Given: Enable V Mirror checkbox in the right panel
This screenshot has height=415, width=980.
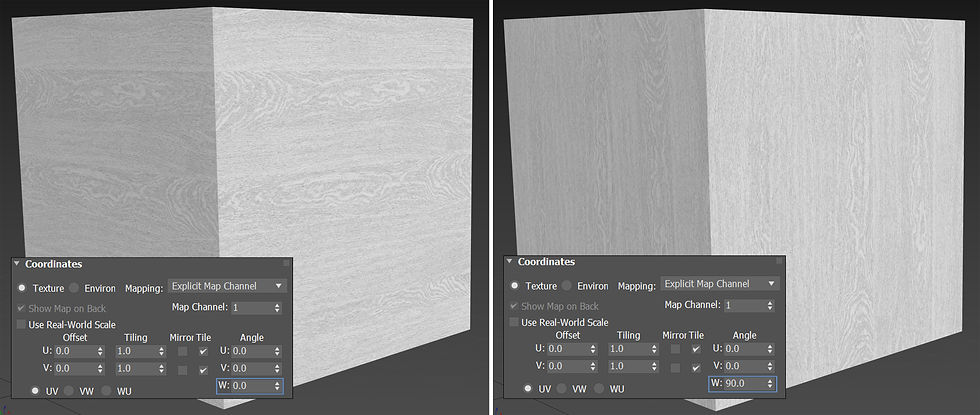Looking at the screenshot, I should (675, 368).
